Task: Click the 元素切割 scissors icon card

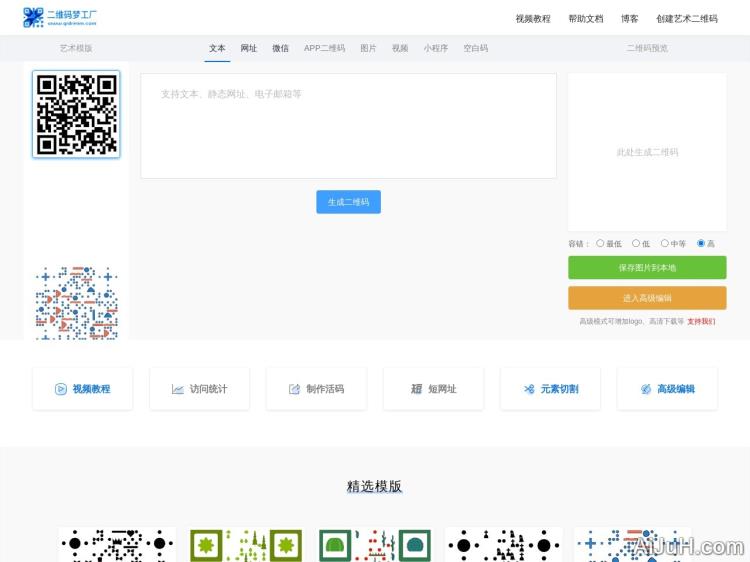Action: (550, 389)
